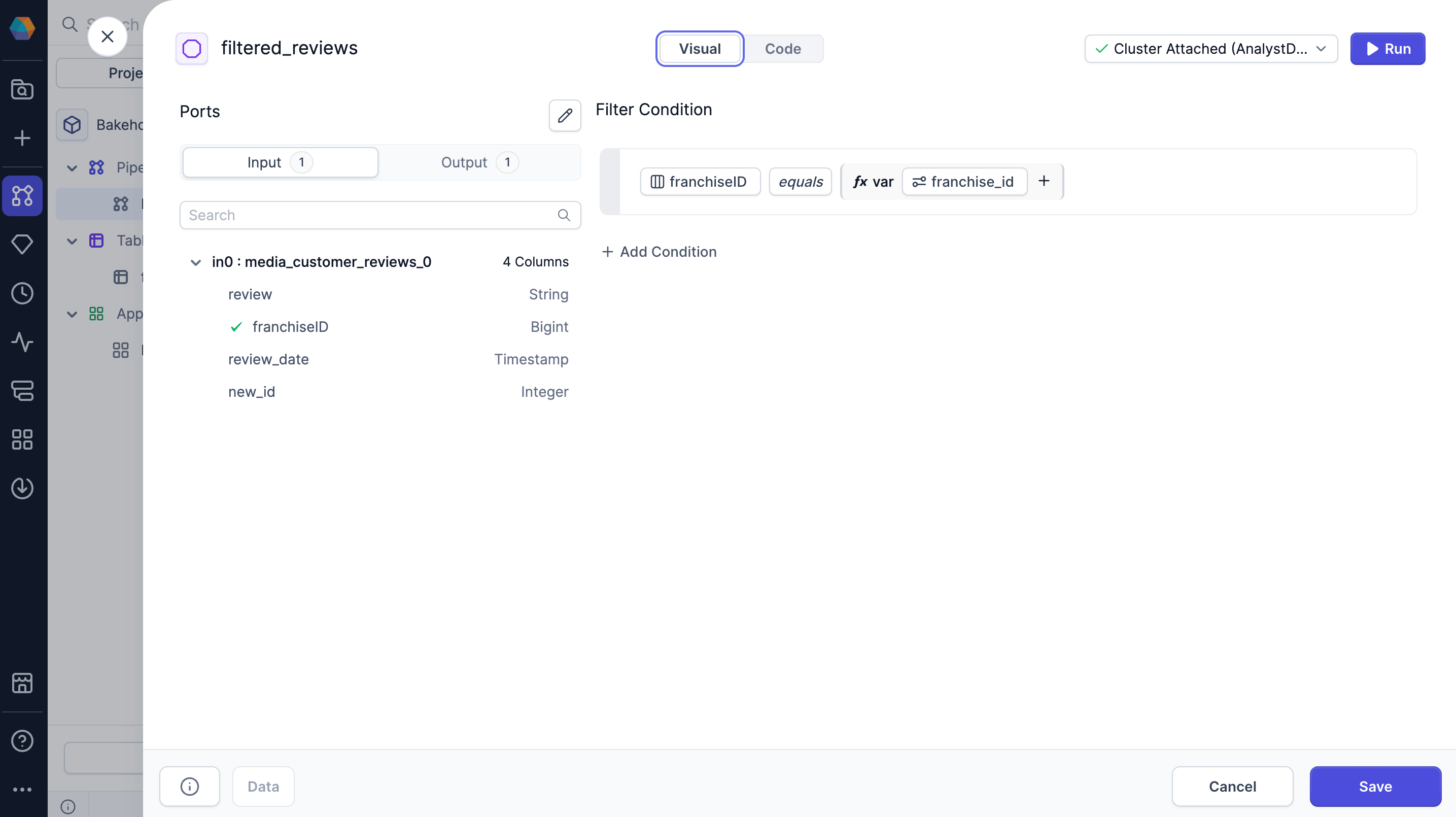The width and height of the screenshot is (1456, 817).
Task: Select the clusters icon in the sidebar
Action: [23, 391]
